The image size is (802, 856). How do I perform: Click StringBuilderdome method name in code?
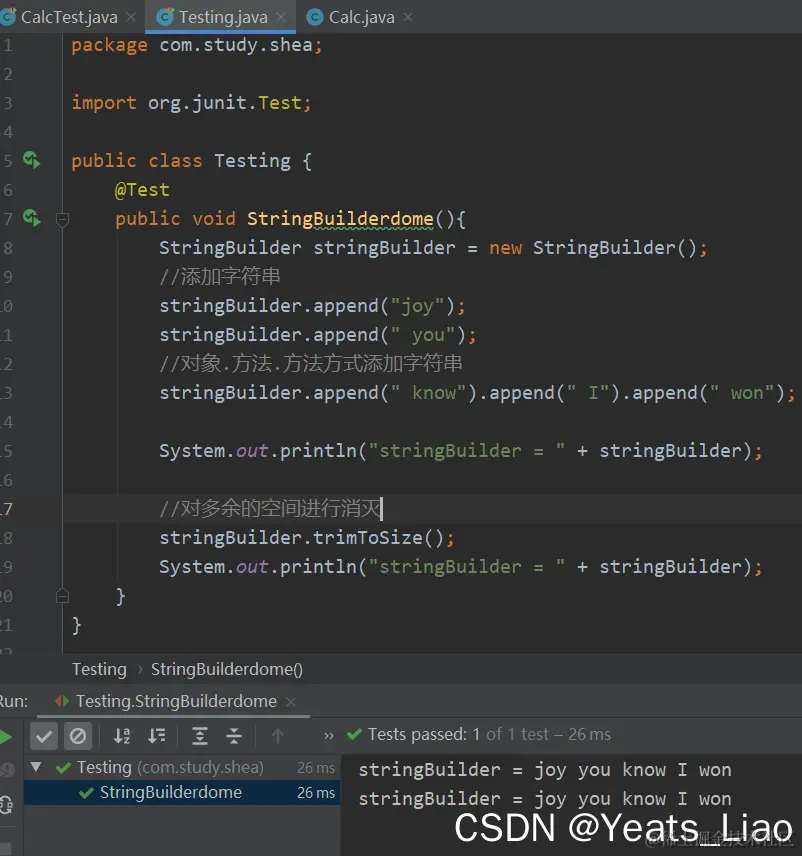coord(340,218)
